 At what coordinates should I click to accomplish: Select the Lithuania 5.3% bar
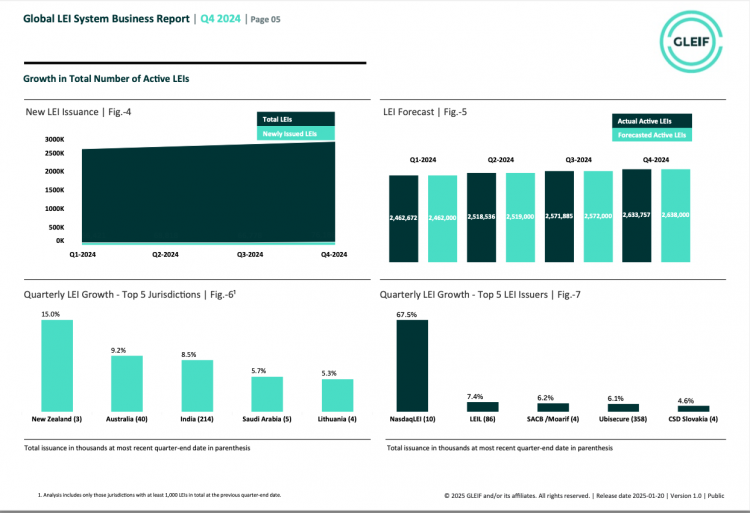click(x=337, y=394)
